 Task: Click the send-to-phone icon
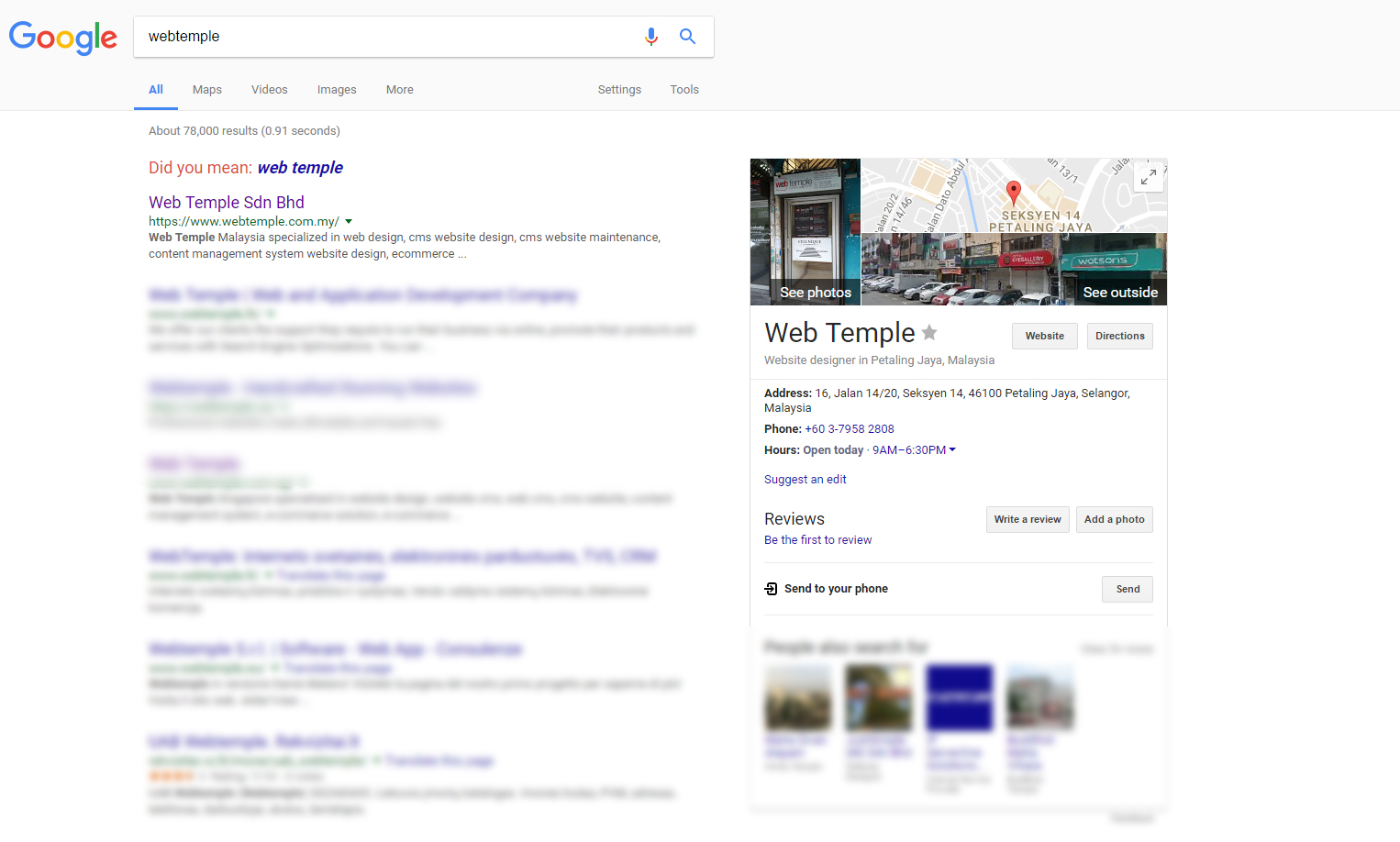pyautogui.click(x=771, y=589)
